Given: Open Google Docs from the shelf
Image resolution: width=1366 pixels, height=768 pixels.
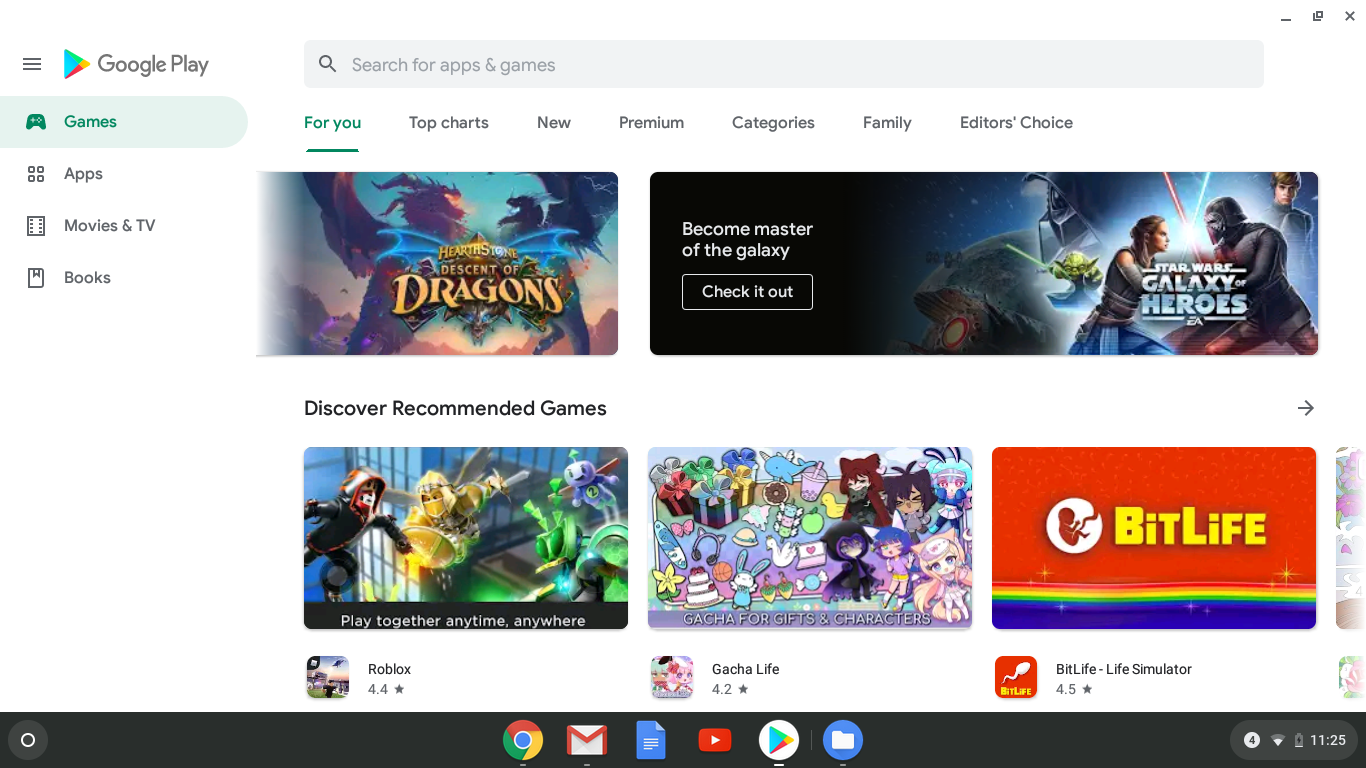Looking at the screenshot, I should (650, 740).
